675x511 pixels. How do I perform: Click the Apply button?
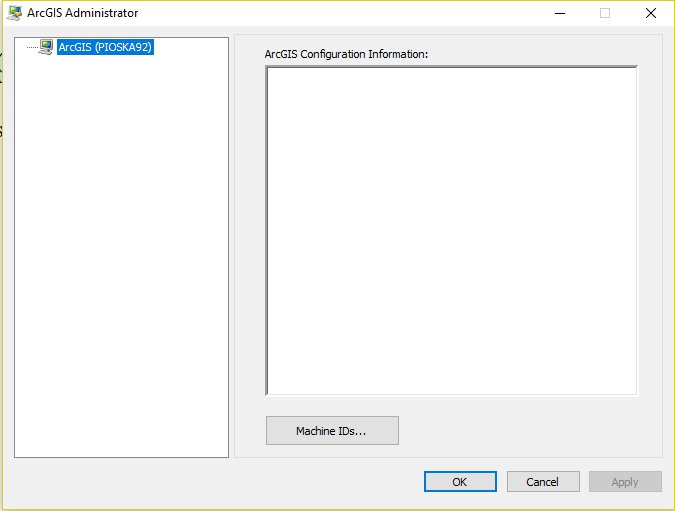[x=625, y=481]
